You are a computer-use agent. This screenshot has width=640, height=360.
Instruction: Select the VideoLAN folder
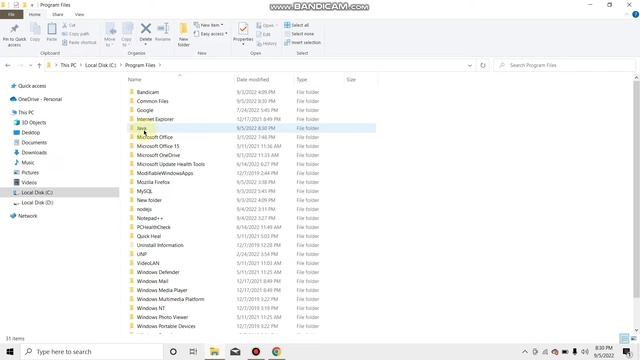148,263
